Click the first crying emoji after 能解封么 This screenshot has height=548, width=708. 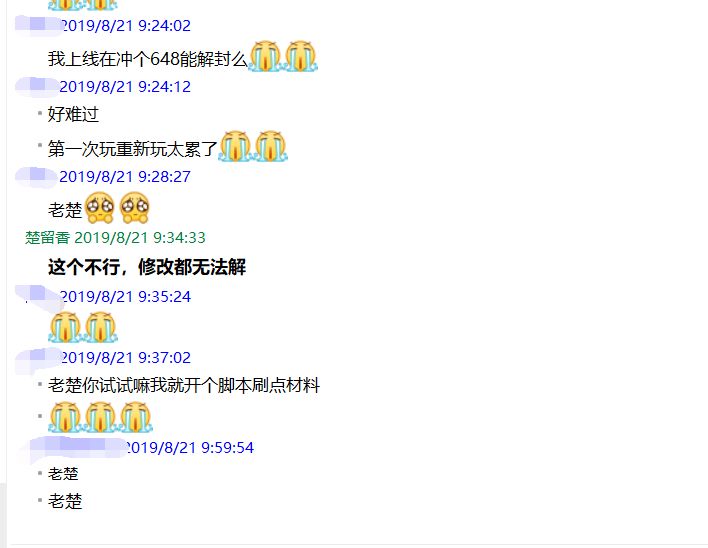tap(265, 56)
